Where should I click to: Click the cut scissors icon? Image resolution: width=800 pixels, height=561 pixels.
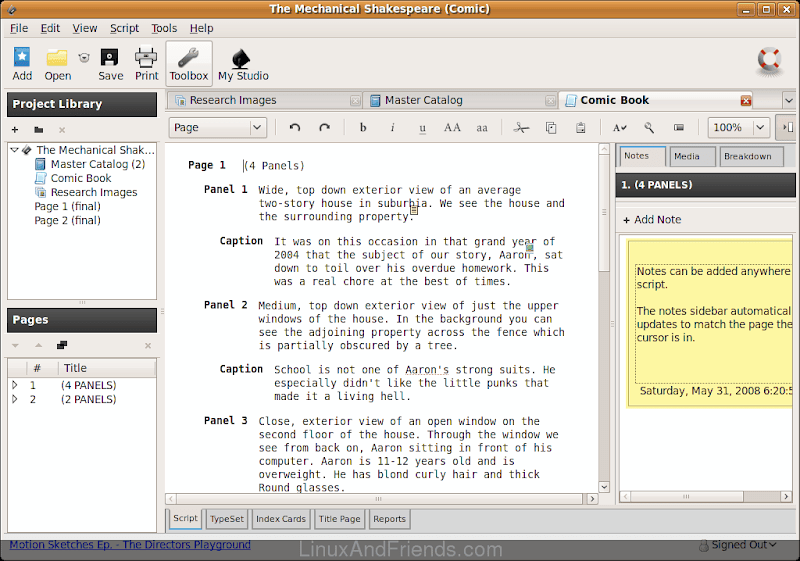[x=520, y=128]
